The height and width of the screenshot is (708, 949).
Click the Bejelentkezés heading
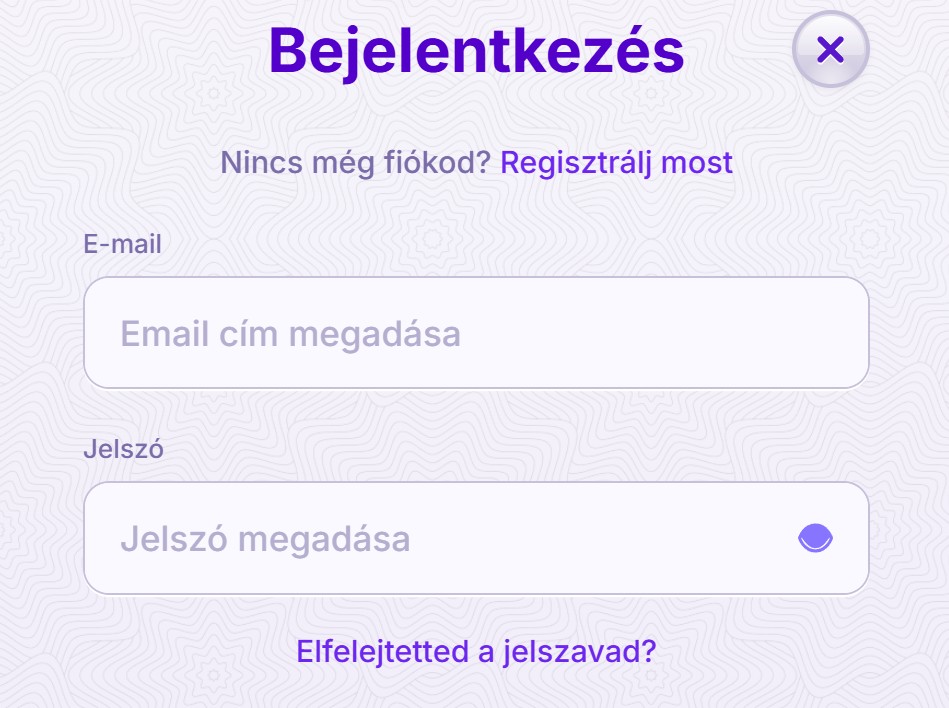click(476, 51)
